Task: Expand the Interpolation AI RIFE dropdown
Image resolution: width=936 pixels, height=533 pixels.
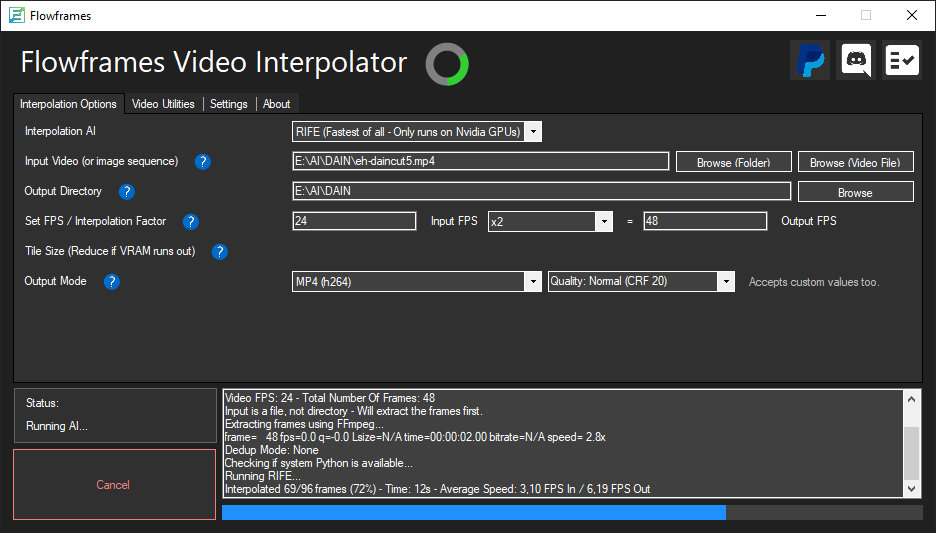Action: pos(534,131)
